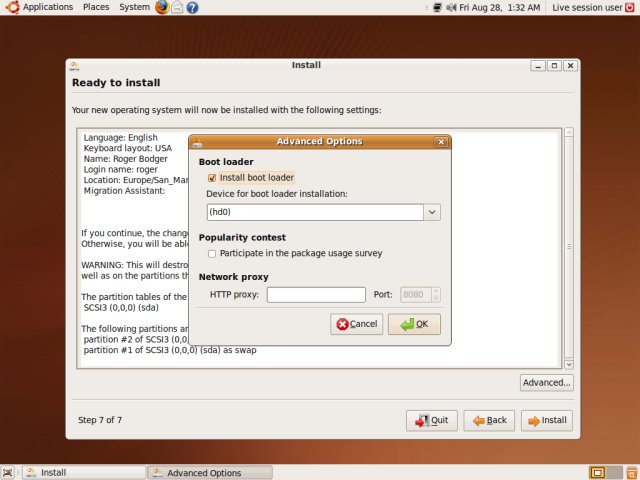Click the Install window title icon
The image size is (640, 480).
[74, 65]
